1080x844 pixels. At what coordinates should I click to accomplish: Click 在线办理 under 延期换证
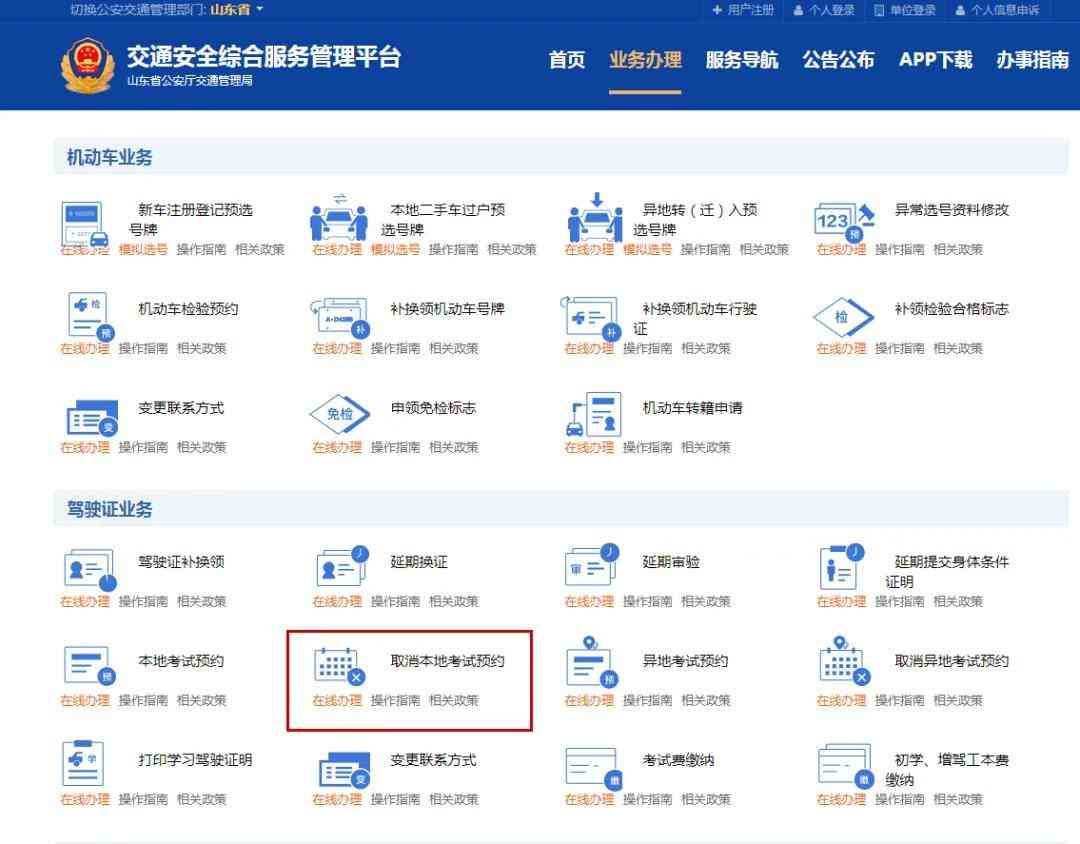tap(337, 601)
